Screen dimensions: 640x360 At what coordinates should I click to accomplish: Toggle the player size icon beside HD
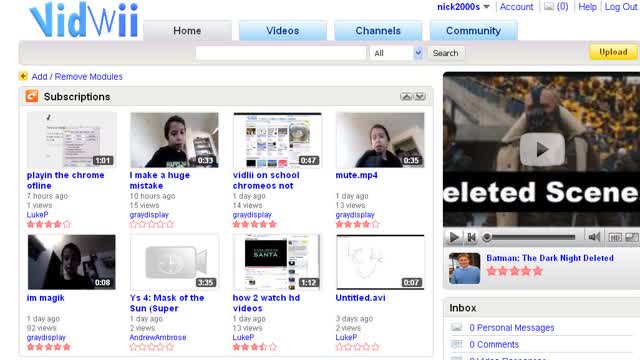click(632, 237)
